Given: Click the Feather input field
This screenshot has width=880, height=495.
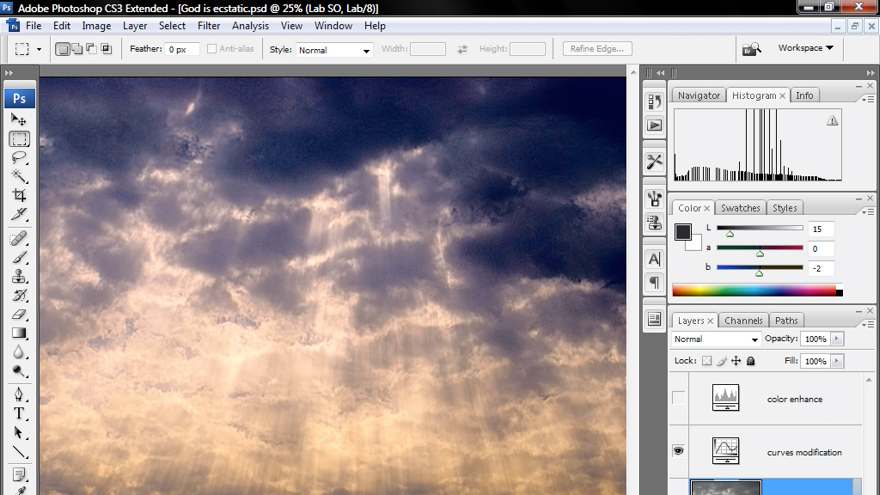Looking at the screenshot, I should point(182,49).
